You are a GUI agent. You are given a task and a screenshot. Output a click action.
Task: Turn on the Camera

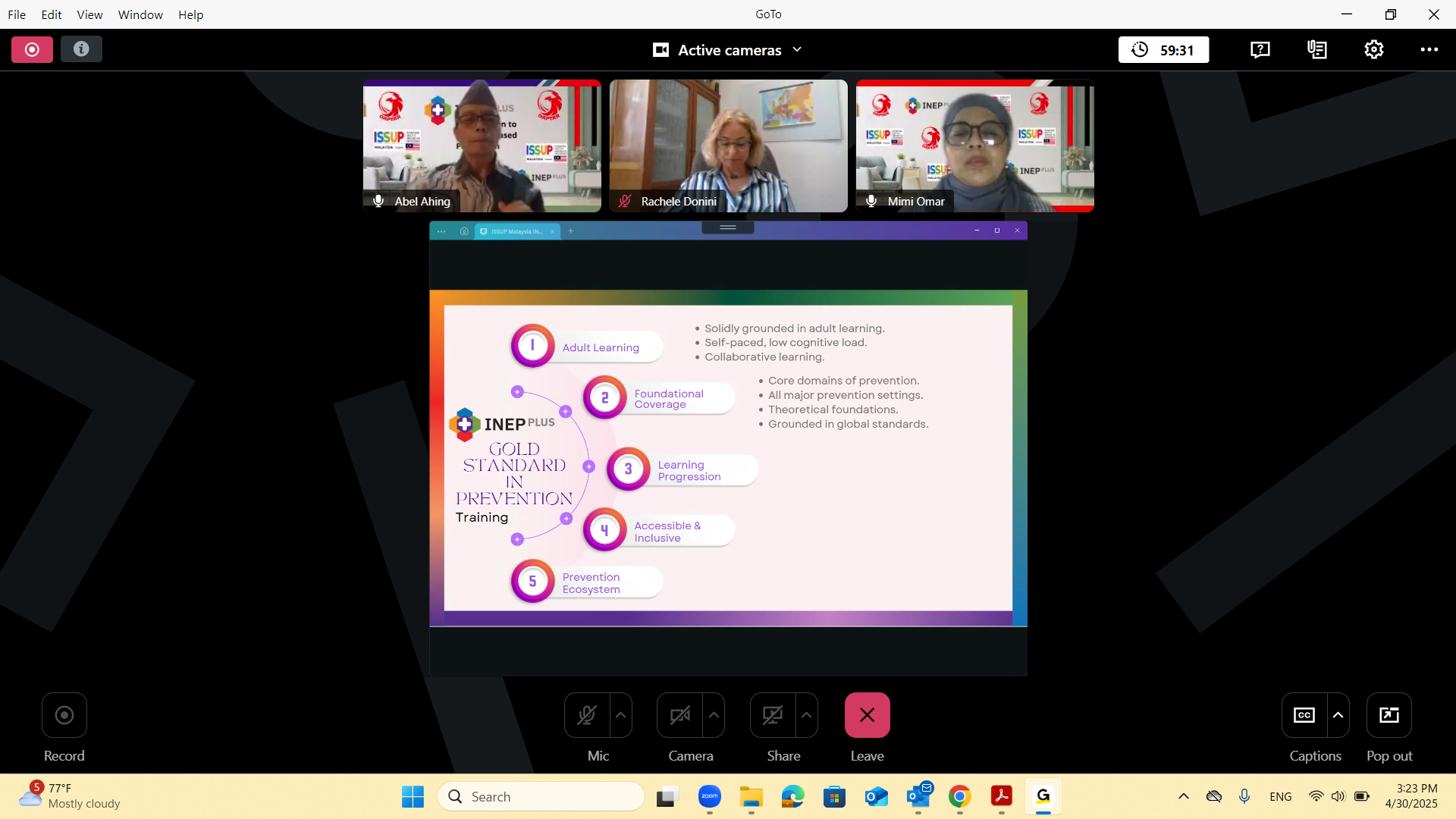pos(680,715)
